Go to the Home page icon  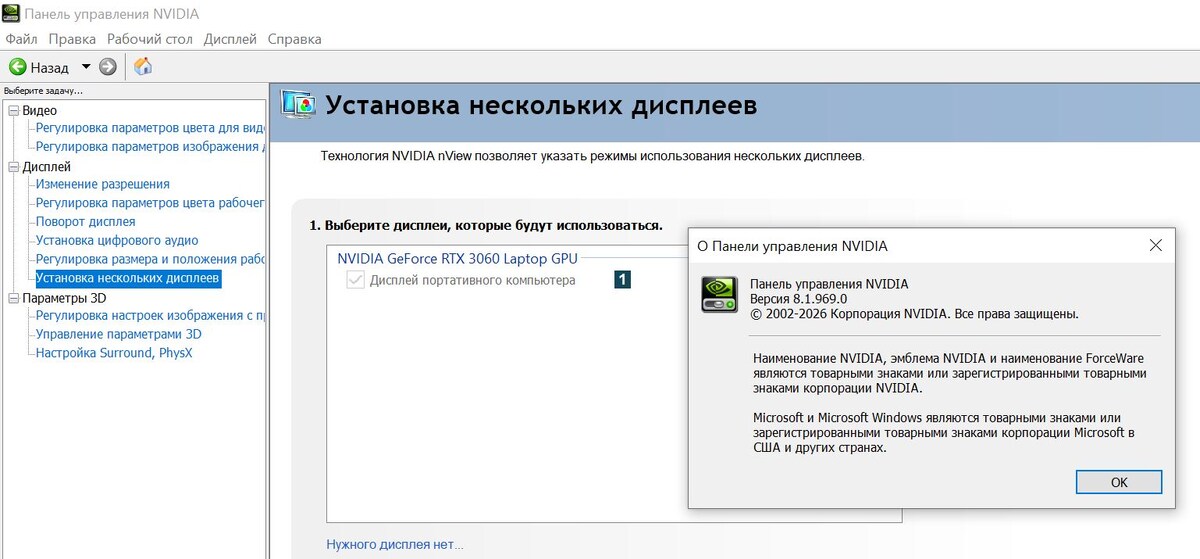click(143, 67)
